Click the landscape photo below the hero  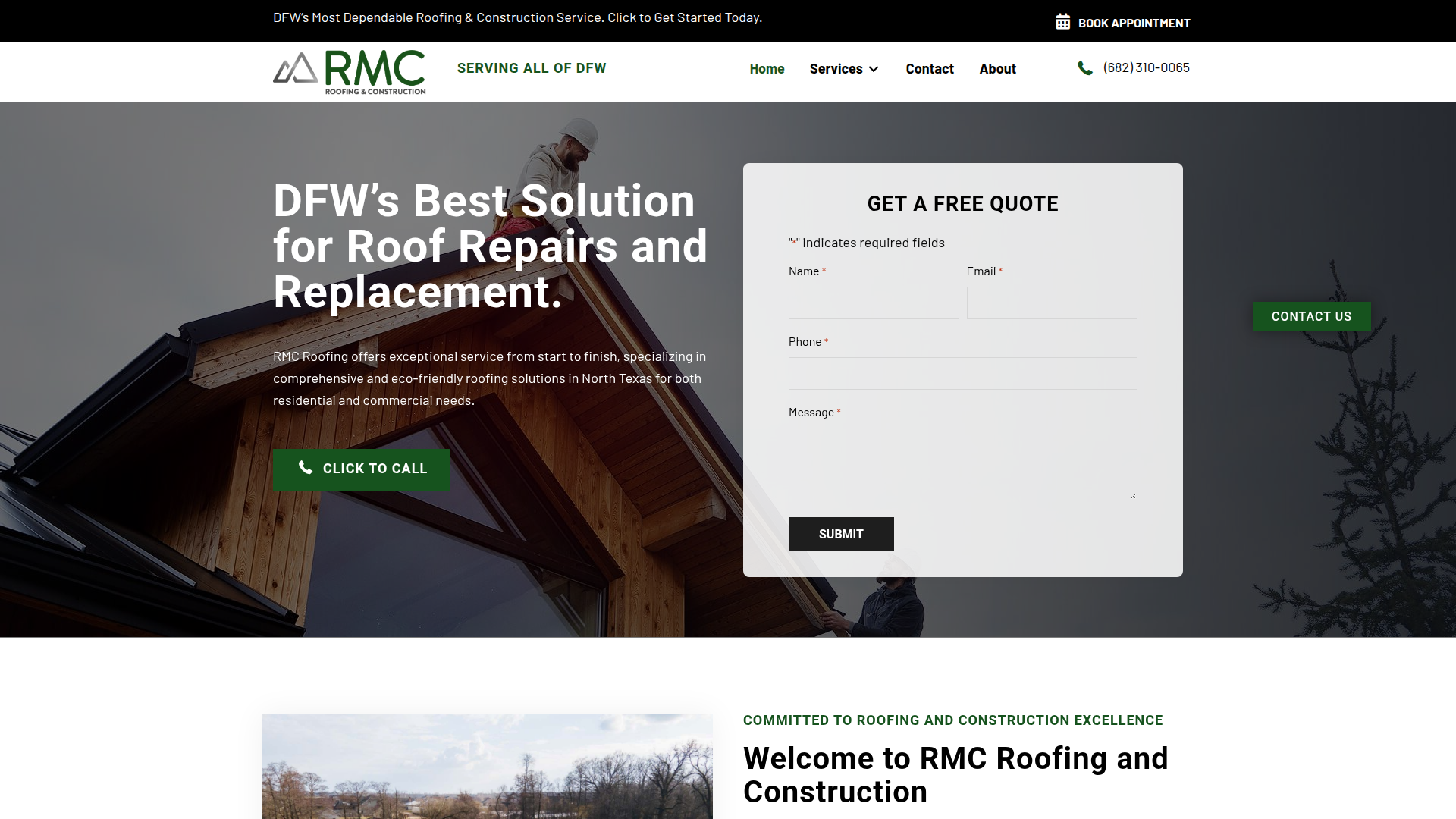click(487, 766)
